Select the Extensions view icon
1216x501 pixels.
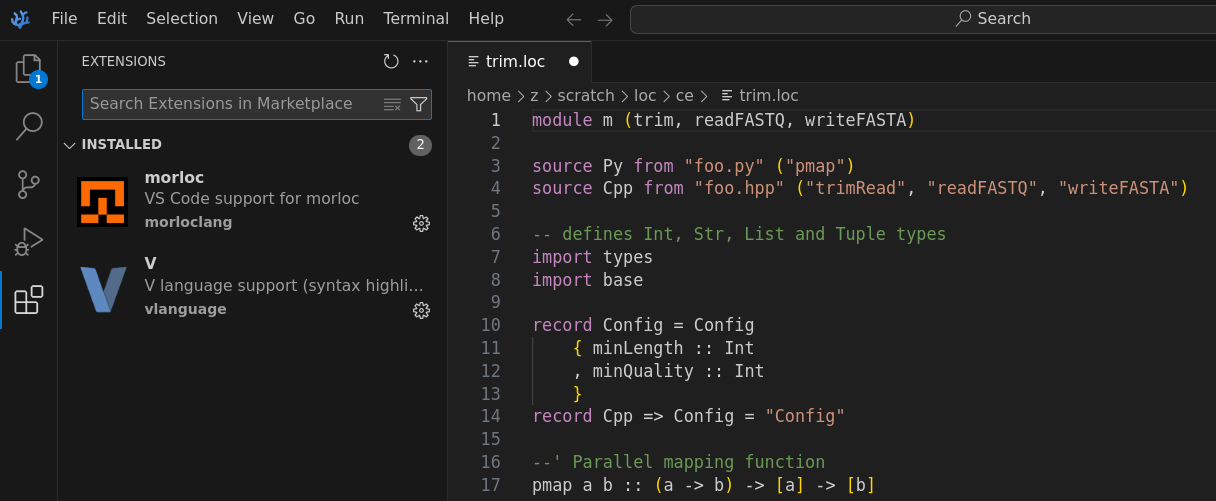[29, 299]
